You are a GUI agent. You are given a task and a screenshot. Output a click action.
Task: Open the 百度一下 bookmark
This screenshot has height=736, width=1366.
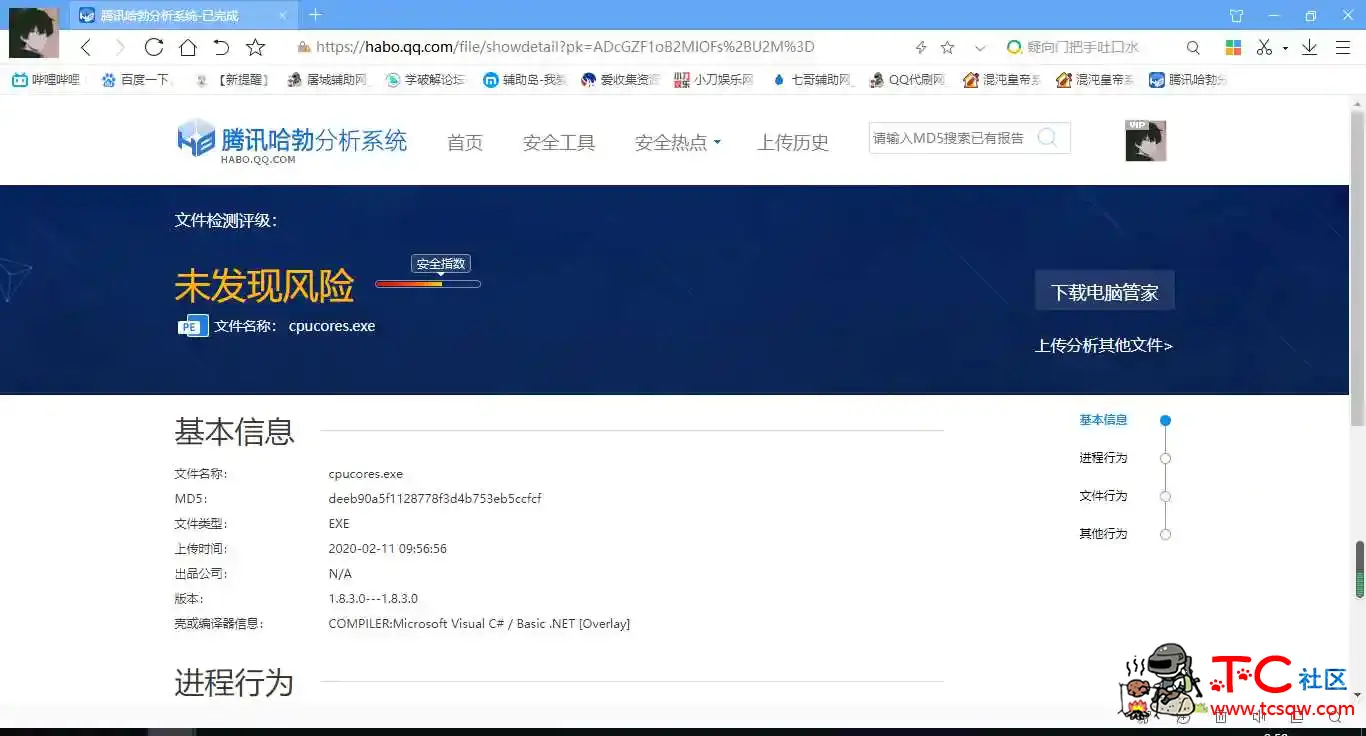135,80
